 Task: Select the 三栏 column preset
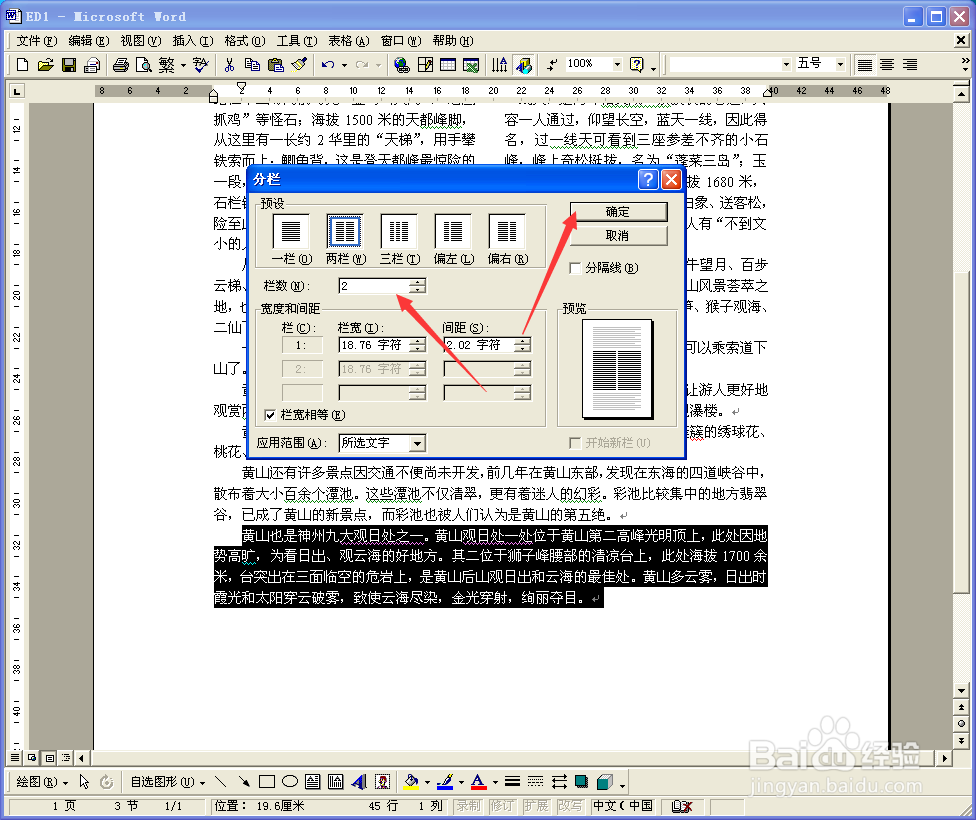pyautogui.click(x=398, y=232)
